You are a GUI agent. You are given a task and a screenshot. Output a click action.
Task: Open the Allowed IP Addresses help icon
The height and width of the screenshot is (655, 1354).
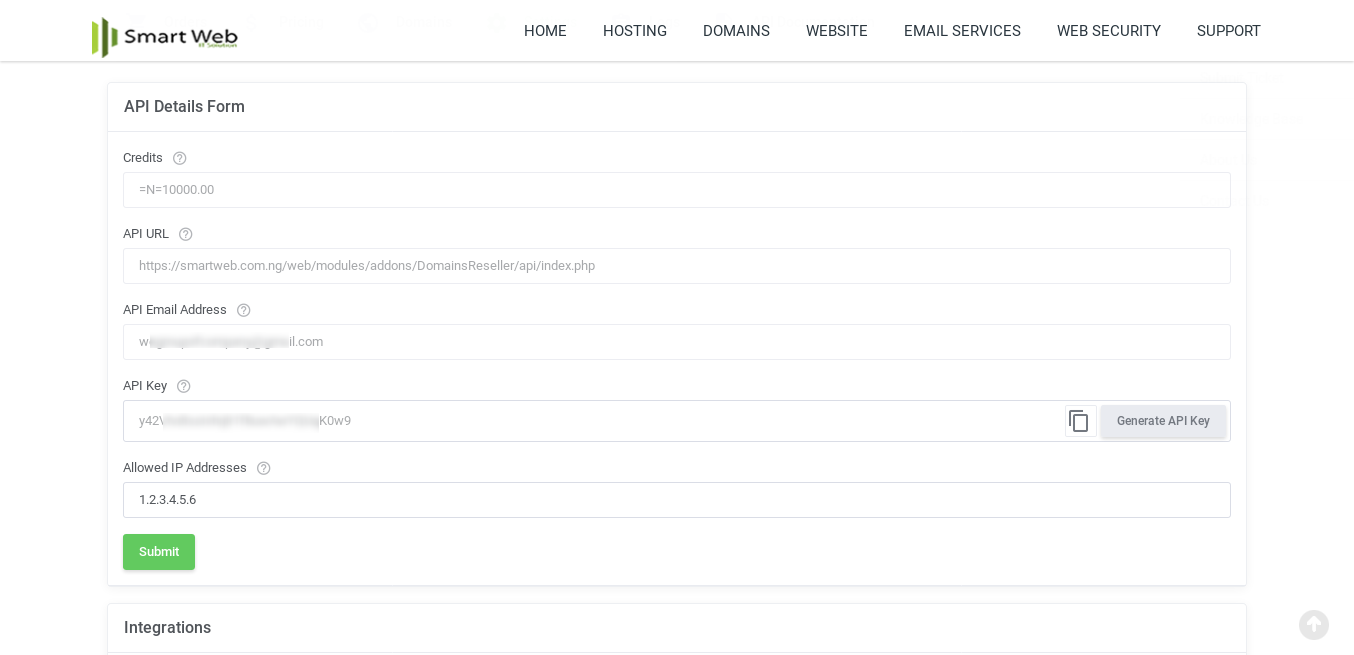[264, 468]
